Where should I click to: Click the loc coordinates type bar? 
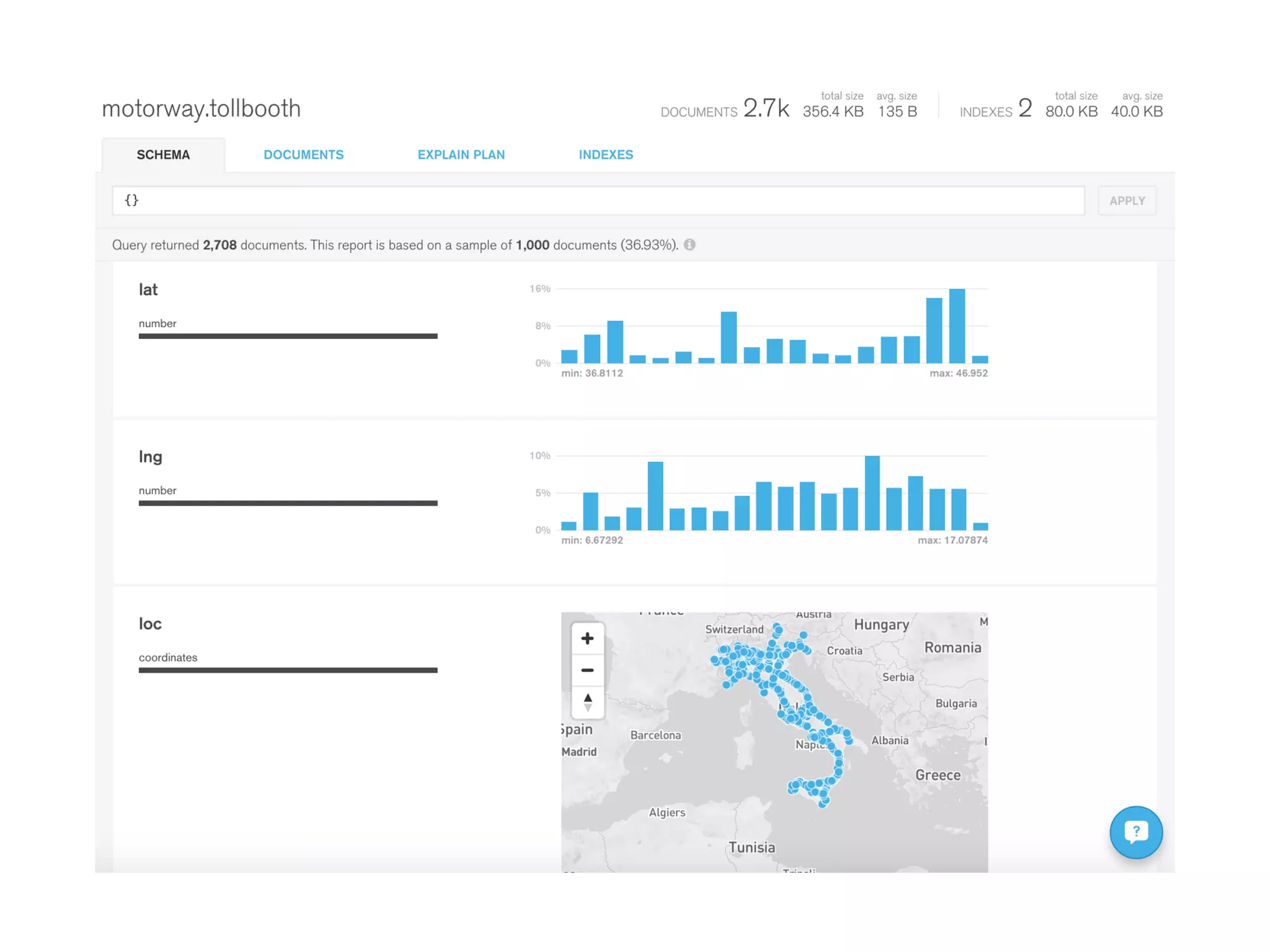[288, 670]
